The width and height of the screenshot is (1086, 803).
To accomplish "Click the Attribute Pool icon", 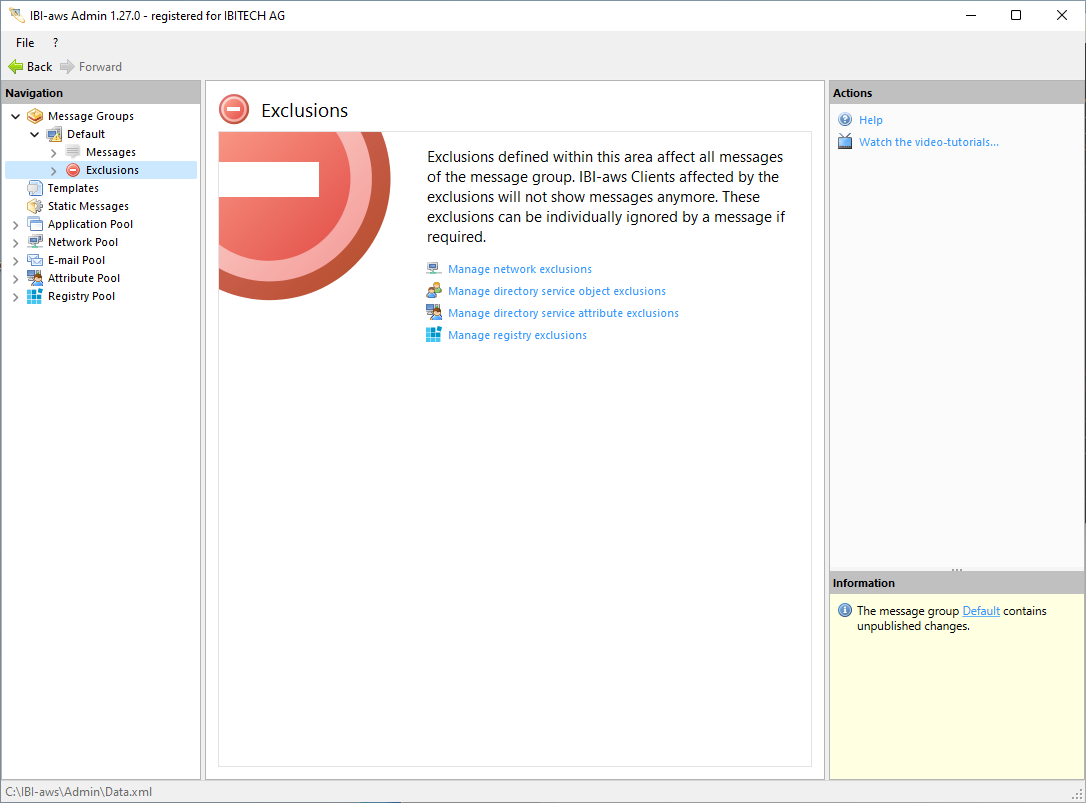I will click(35, 278).
